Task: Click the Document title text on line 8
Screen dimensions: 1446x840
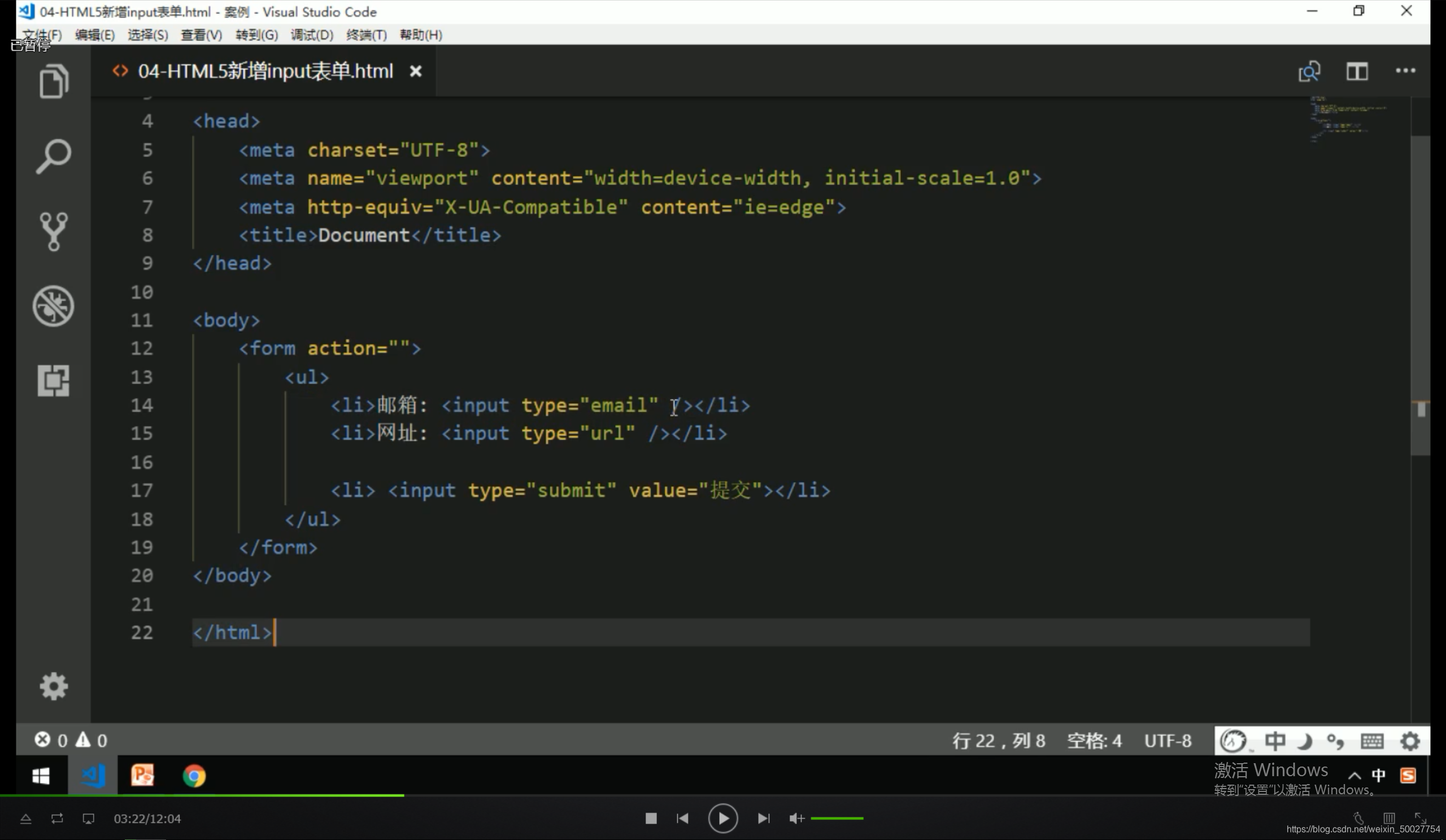Action: [364, 235]
